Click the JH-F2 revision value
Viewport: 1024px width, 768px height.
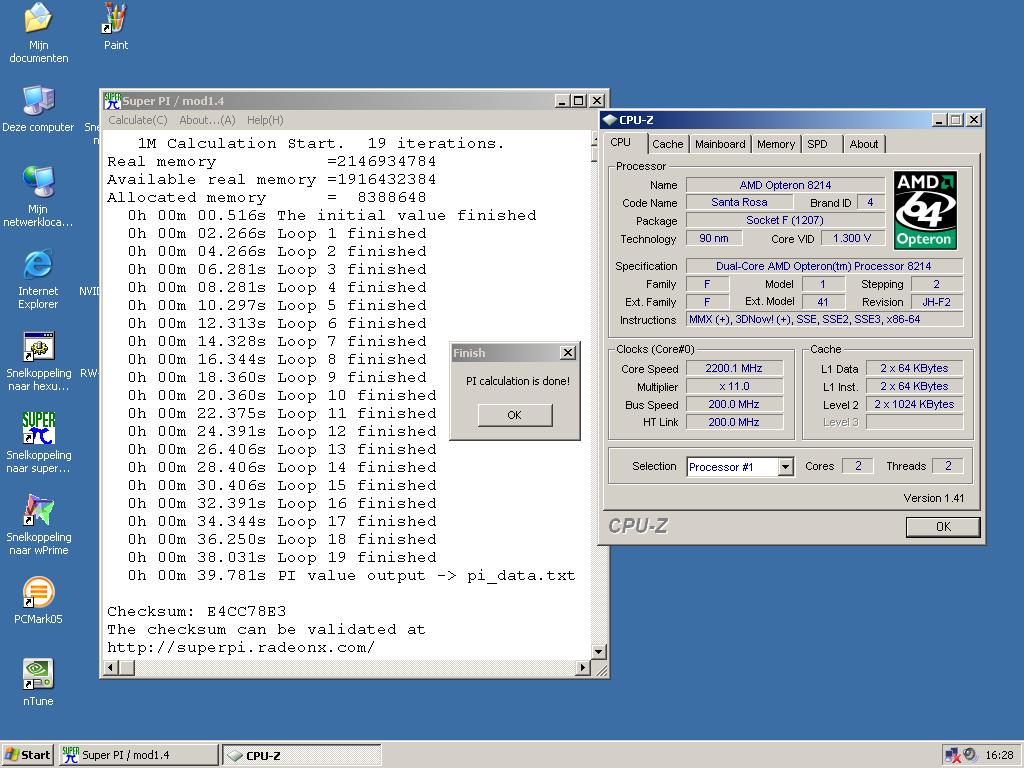(936, 302)
